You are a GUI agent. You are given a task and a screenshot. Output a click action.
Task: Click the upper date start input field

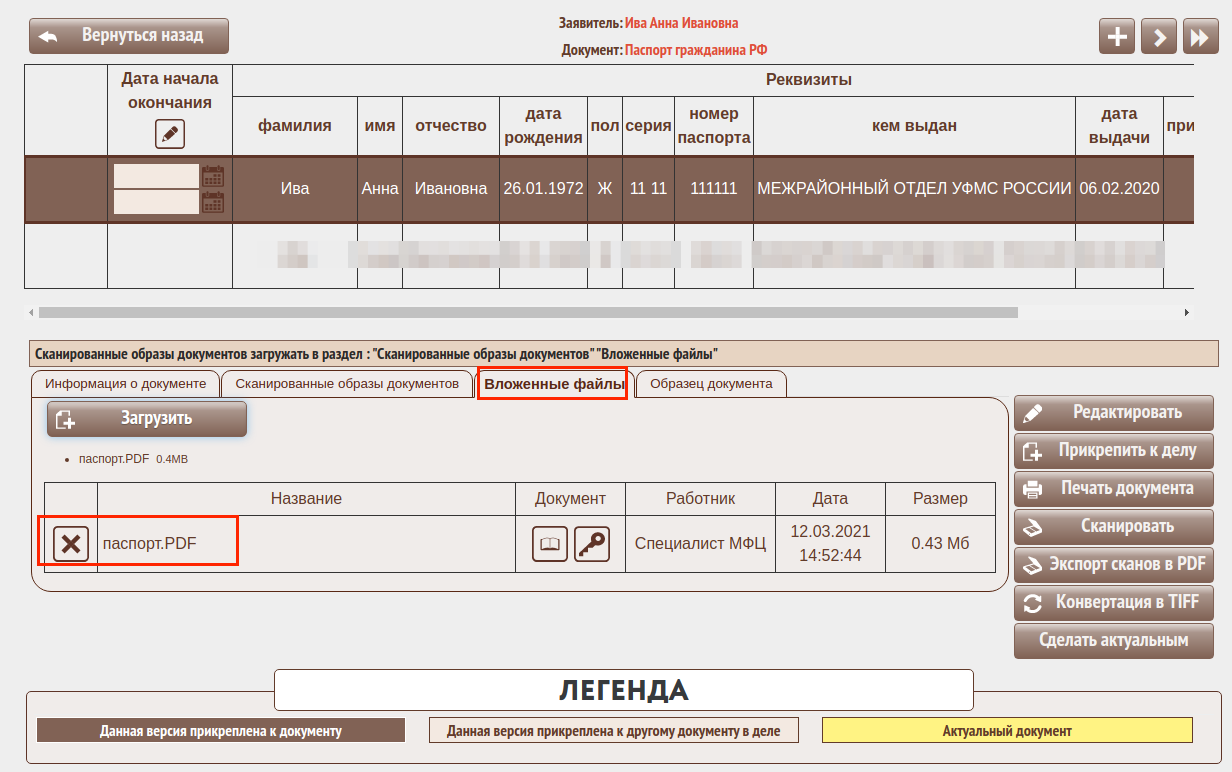[x=156, y=176]
